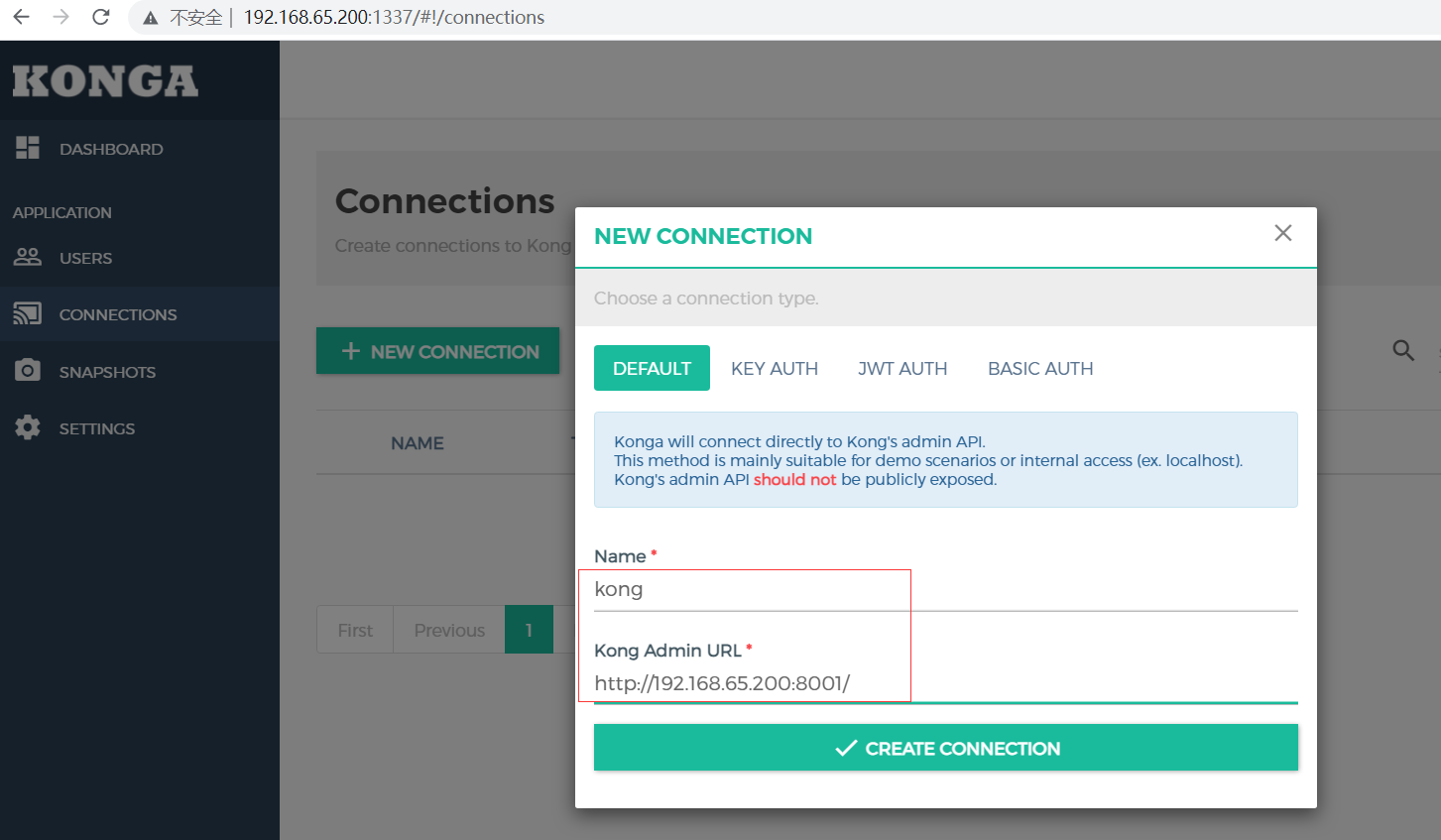Reload the page with refresh icon
The width and height of the screenshot is (1441, 840).
point(100,17)
